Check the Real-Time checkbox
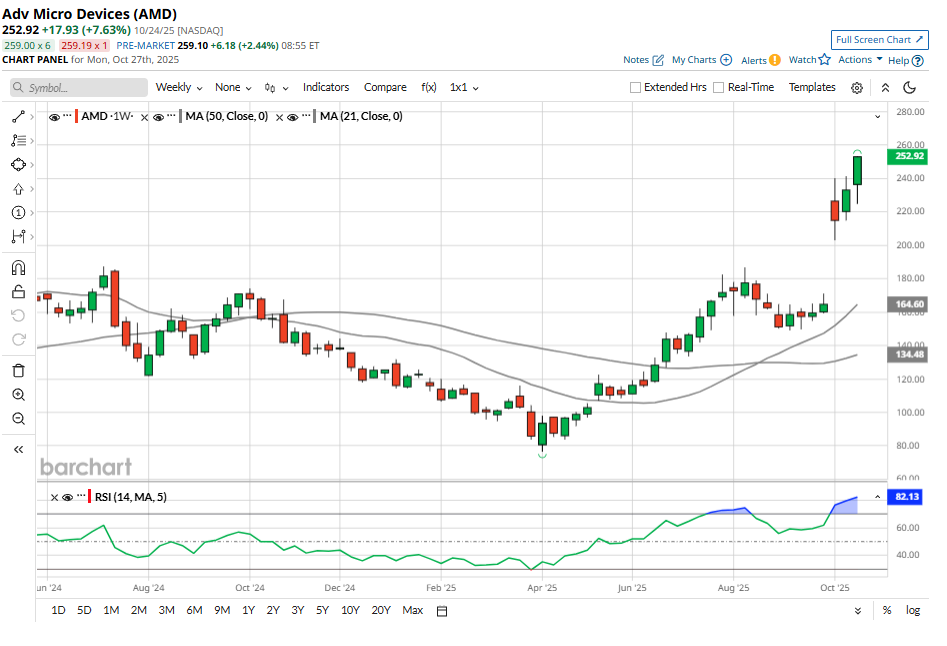The height and width of the screenshot is (646, 947). click(x=718, y=88)
